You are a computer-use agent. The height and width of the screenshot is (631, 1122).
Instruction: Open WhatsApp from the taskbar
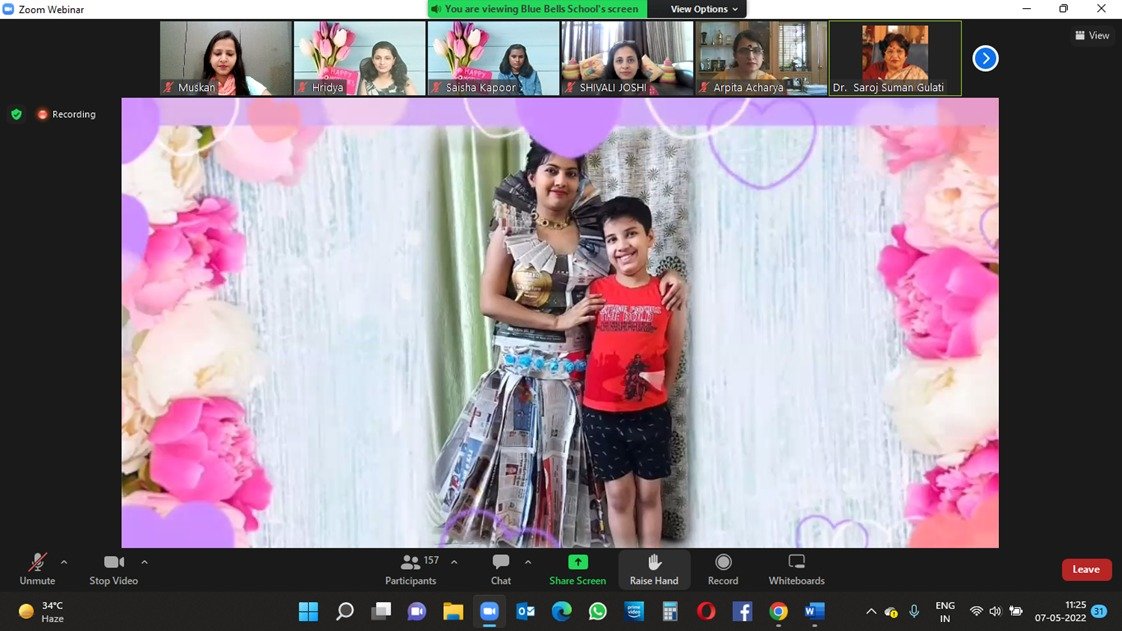(597, 611)
